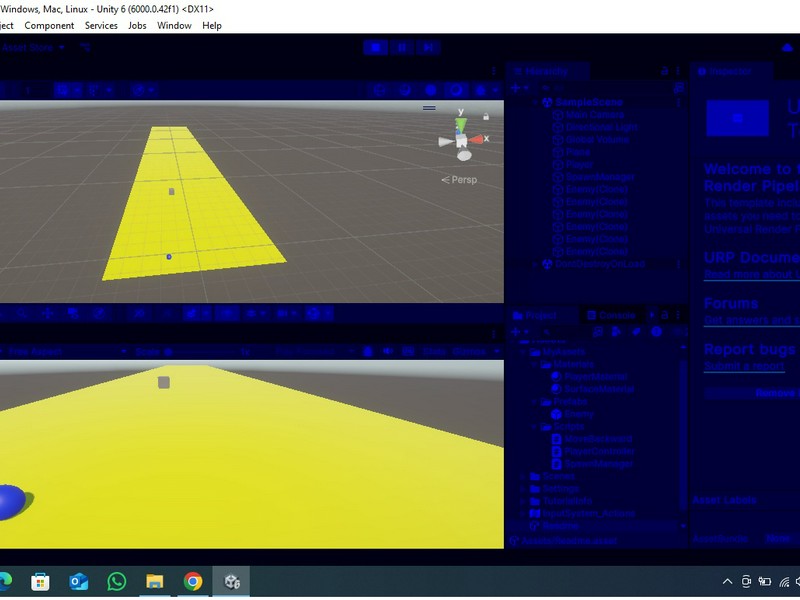Collapse the Materials folder in Project panel
This screenshot has height=600, width=800.
point(534,364)
